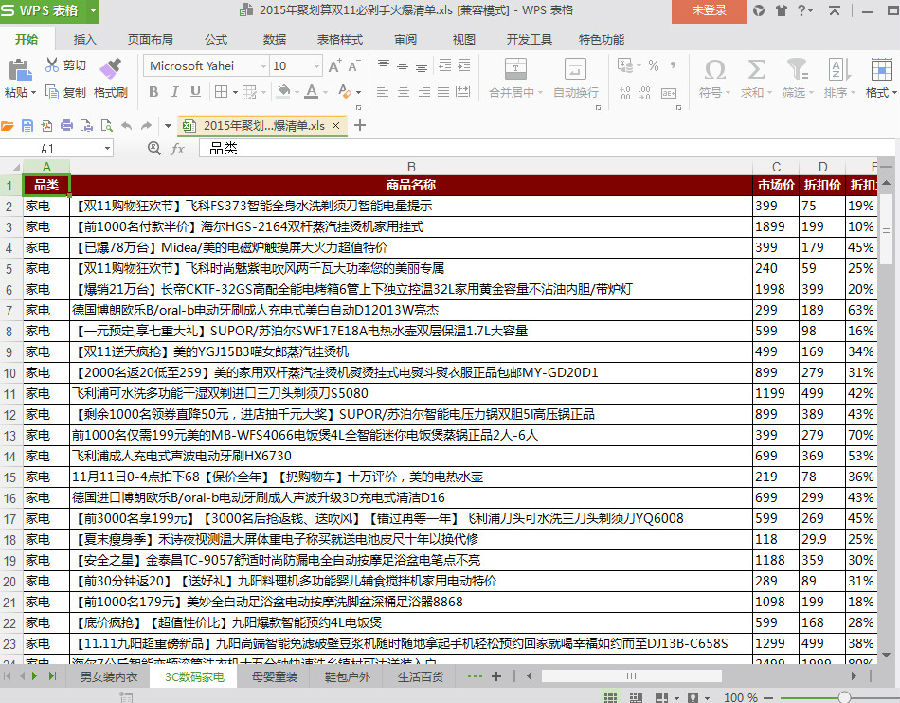Click justify alignment icon

coord(443,91)
